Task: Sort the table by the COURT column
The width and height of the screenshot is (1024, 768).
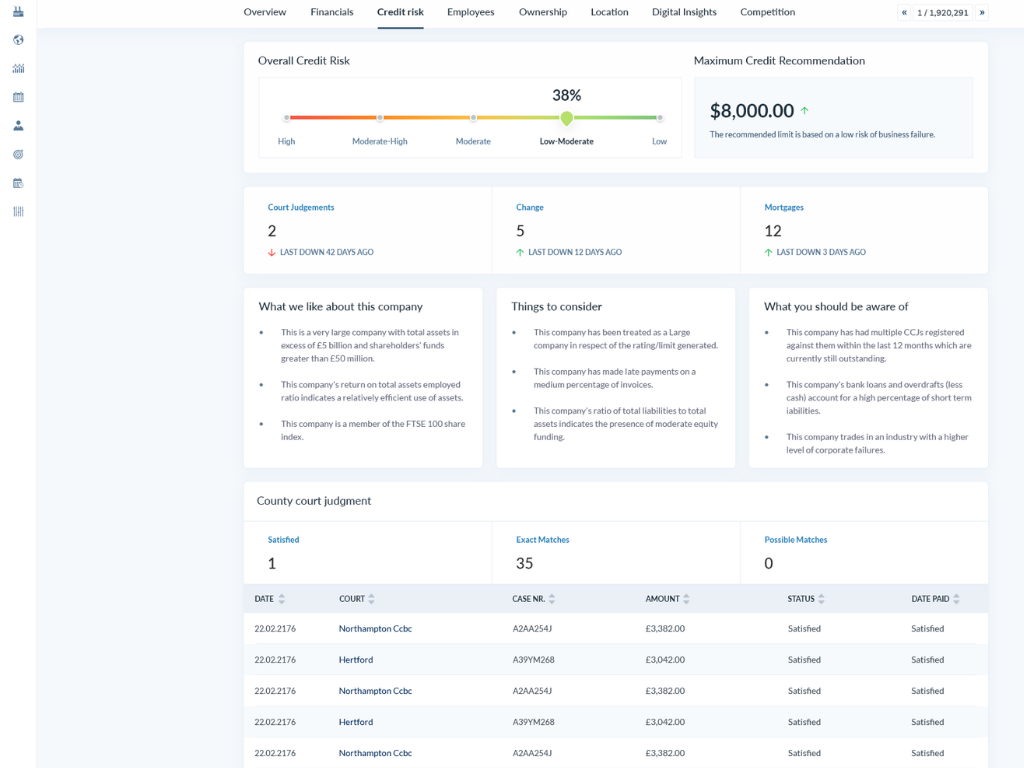Action: coord(371,599)
